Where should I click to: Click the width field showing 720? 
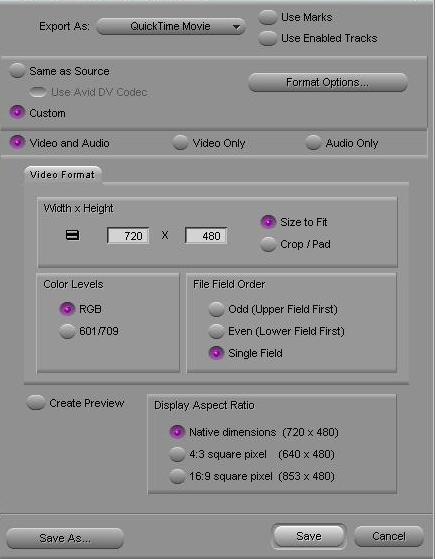click(128, 236)
